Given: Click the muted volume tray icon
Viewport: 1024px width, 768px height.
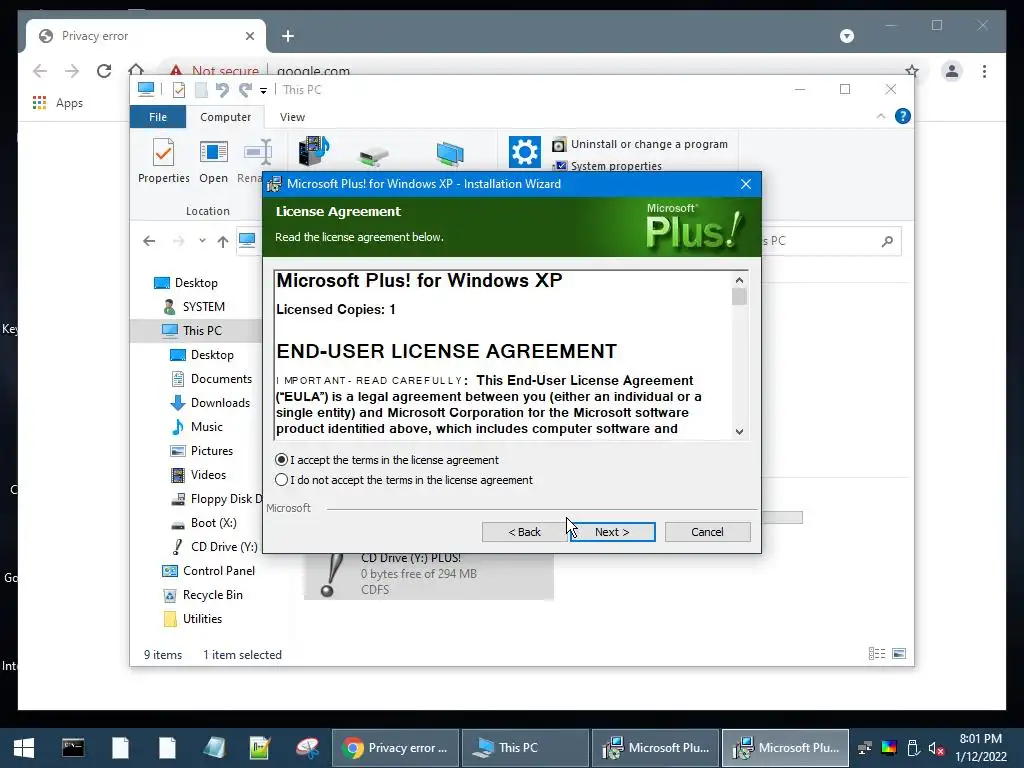Looking at the screenshot, I should 936,748.
